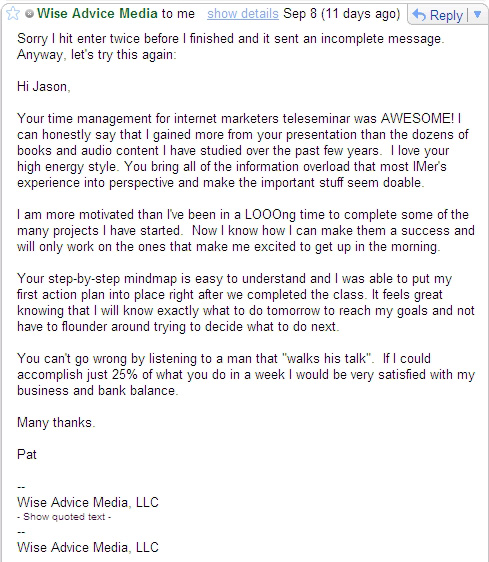The height and width of the screenshot is (562, 489).
Task: Click the 'Hi Jason,' greeting line
Action: click(x=44, y=87)
